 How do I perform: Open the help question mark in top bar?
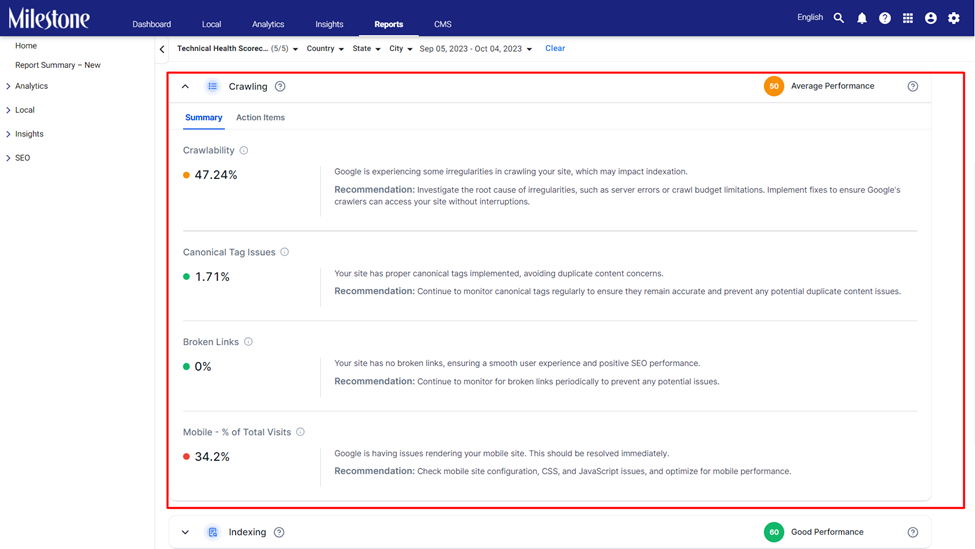(885, 18)
